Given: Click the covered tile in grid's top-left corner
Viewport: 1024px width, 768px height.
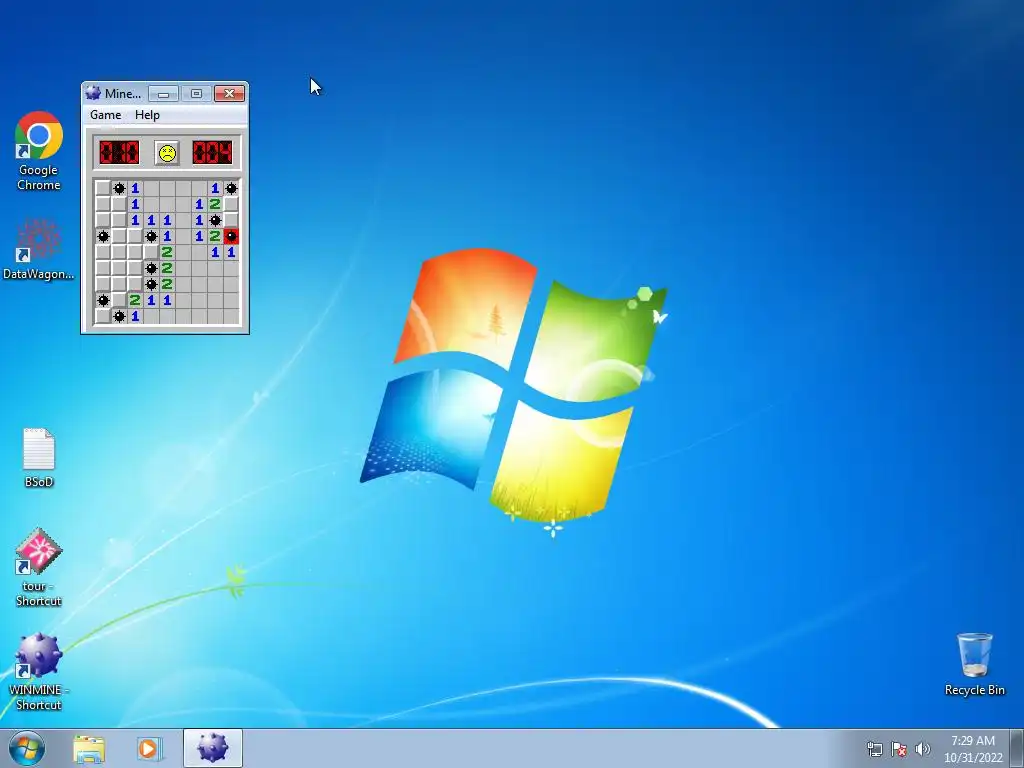Looking at the screenshot, I should point(103,189).
